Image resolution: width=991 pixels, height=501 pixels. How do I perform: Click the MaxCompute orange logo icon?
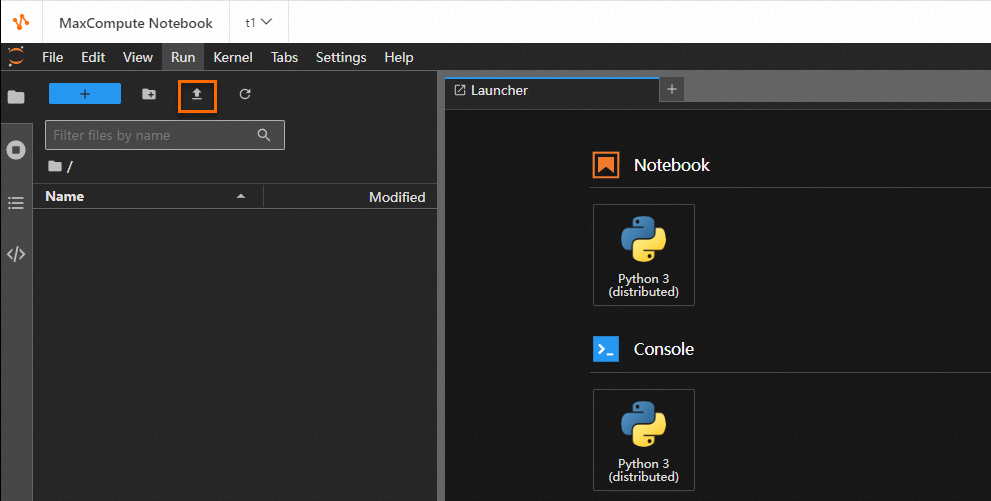pyautogui.click(x=21, y=22)
